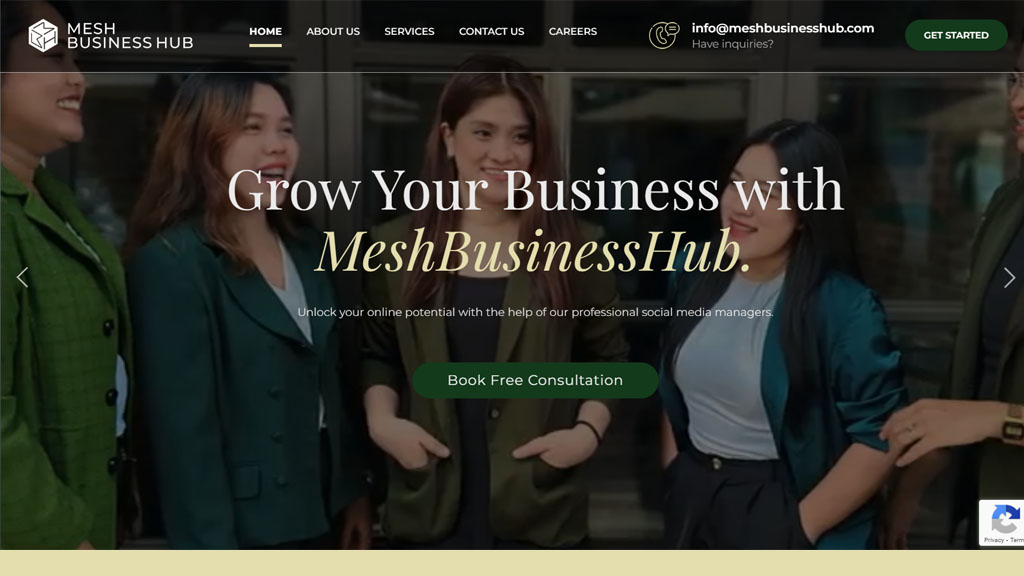Click the Mesh Business Hub cube logo
The width and height of the screenshot is (1024, 576).
pos(43,35)
